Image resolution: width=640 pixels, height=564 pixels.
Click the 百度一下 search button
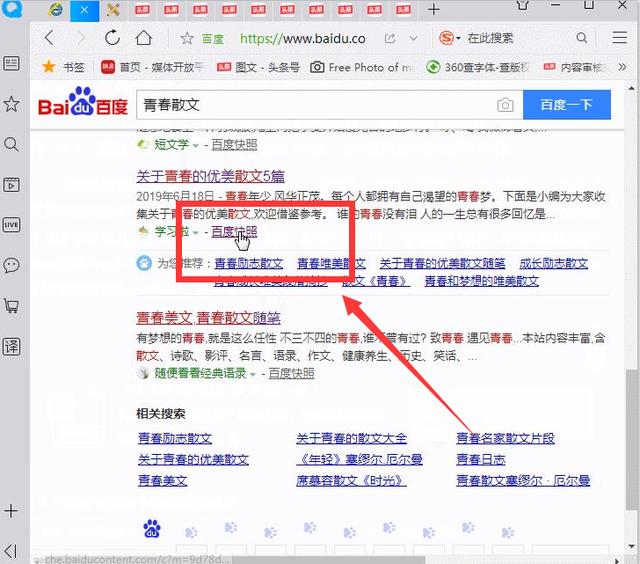567,105
